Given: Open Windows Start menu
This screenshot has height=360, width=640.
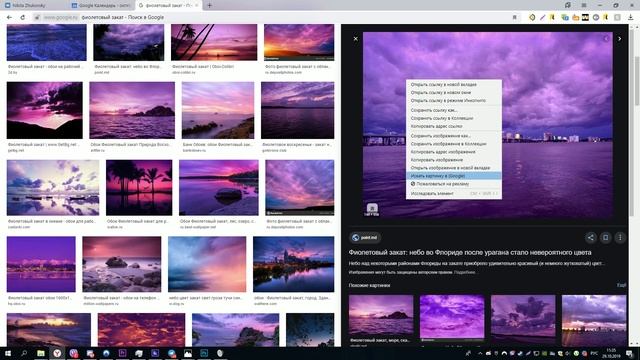Looking at the screenshot, I should point(8,353).
